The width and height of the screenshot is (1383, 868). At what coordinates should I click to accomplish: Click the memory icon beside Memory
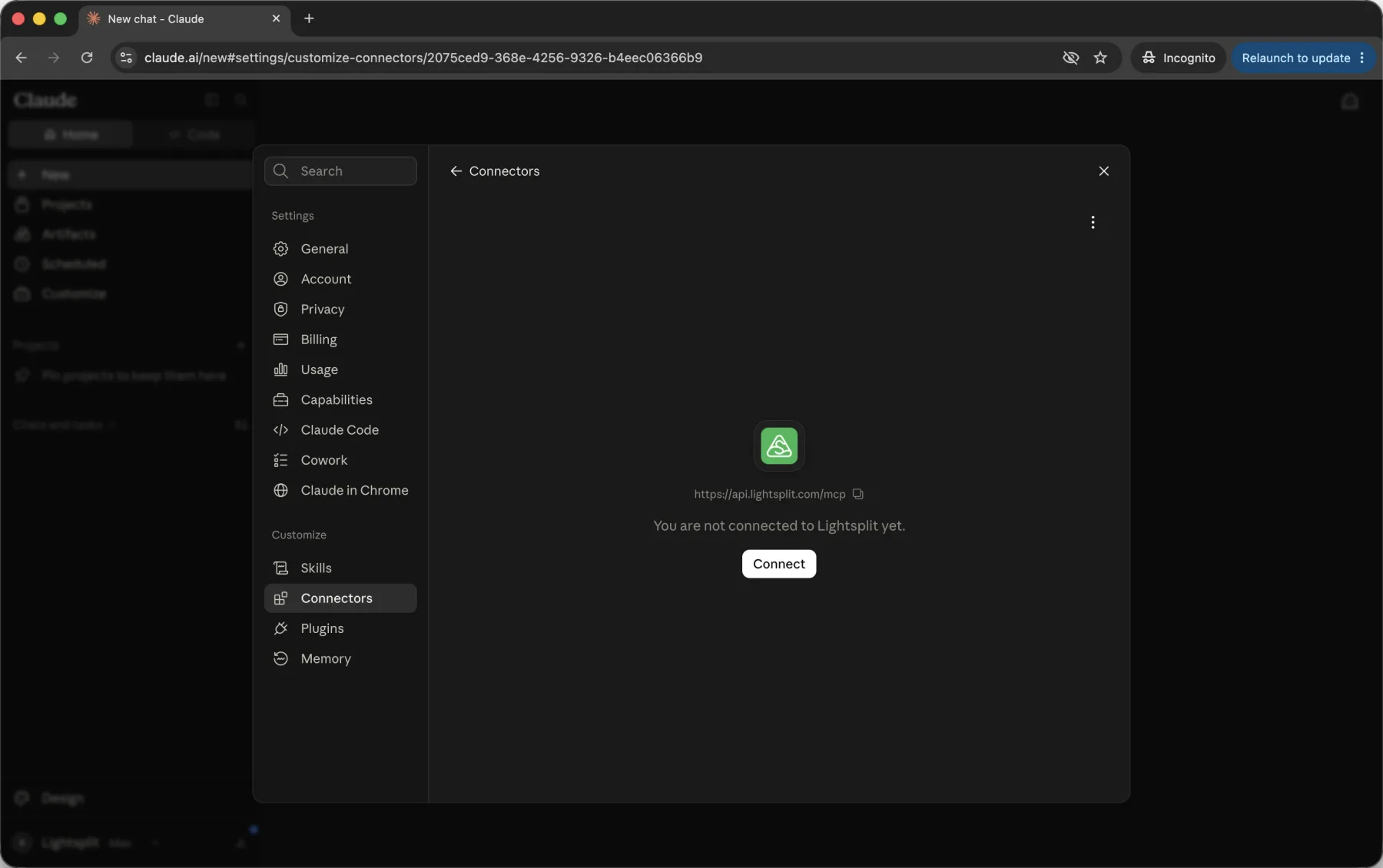280,658
